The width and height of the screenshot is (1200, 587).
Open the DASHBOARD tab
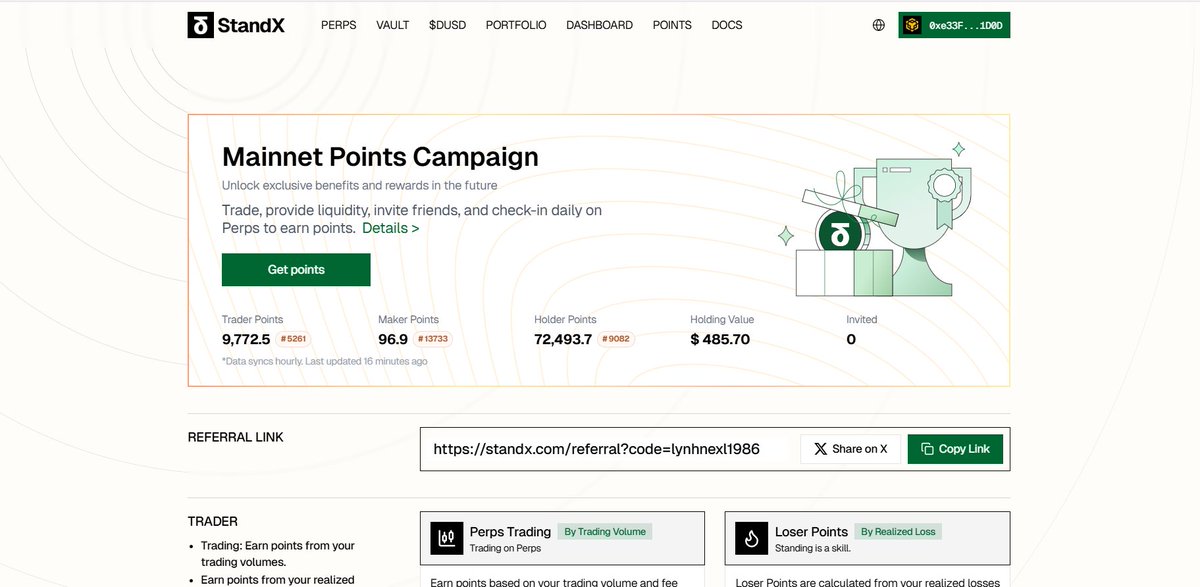599,24
